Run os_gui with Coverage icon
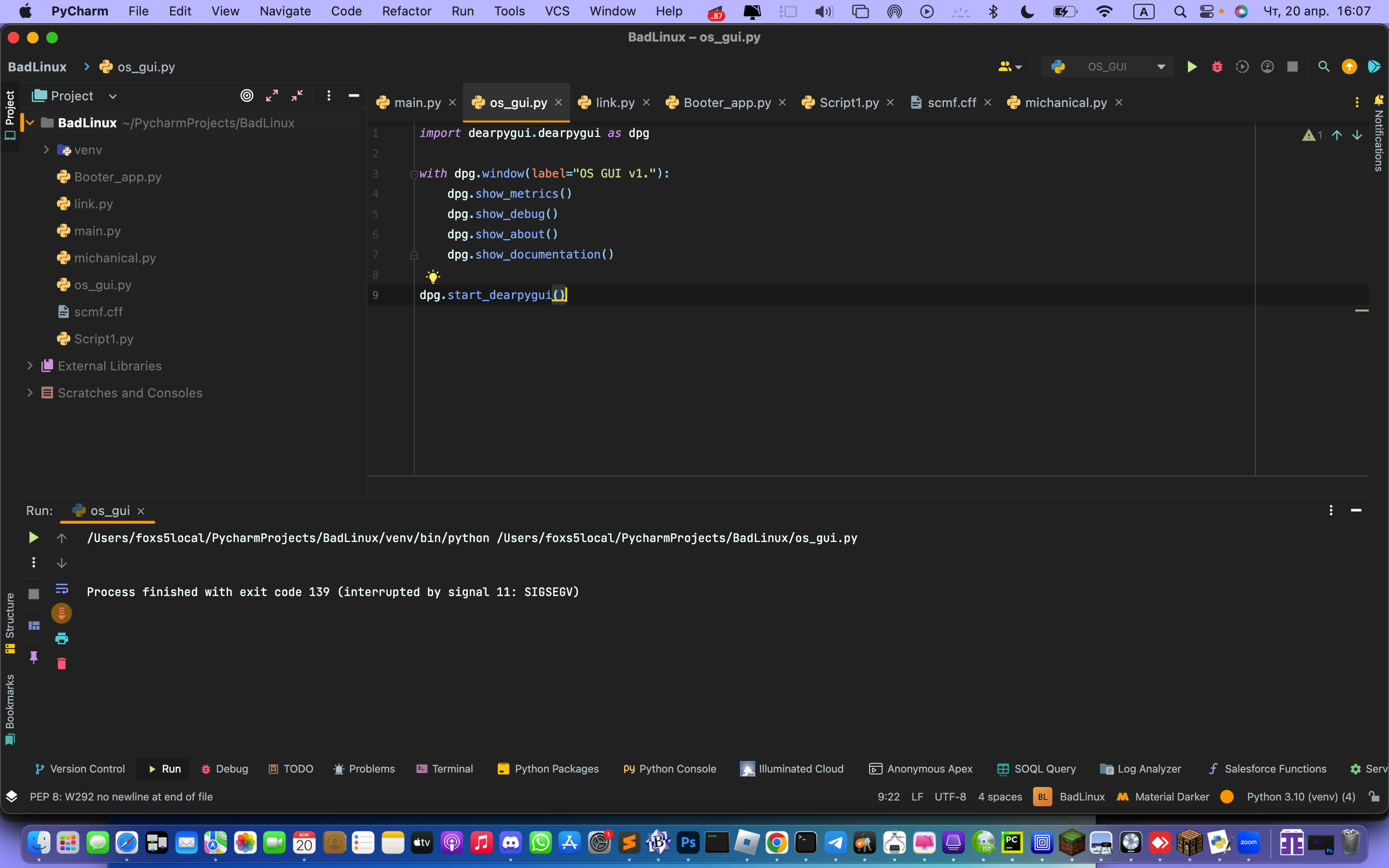 (x=1243, y=66)
